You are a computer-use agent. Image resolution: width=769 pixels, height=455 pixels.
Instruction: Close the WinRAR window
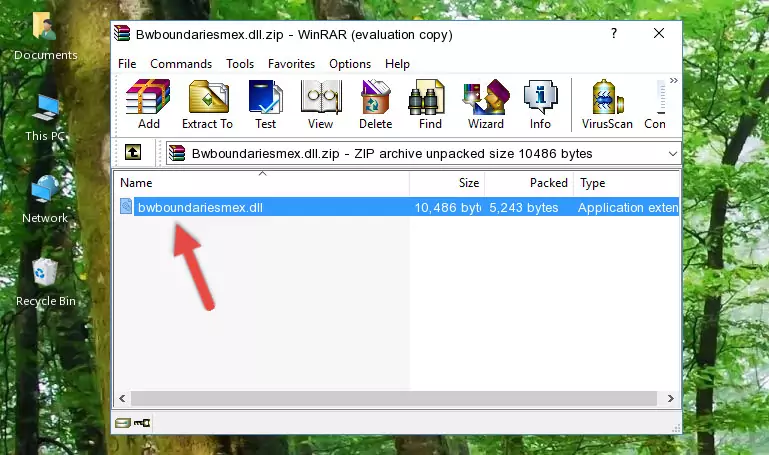[x=659, y=33]
